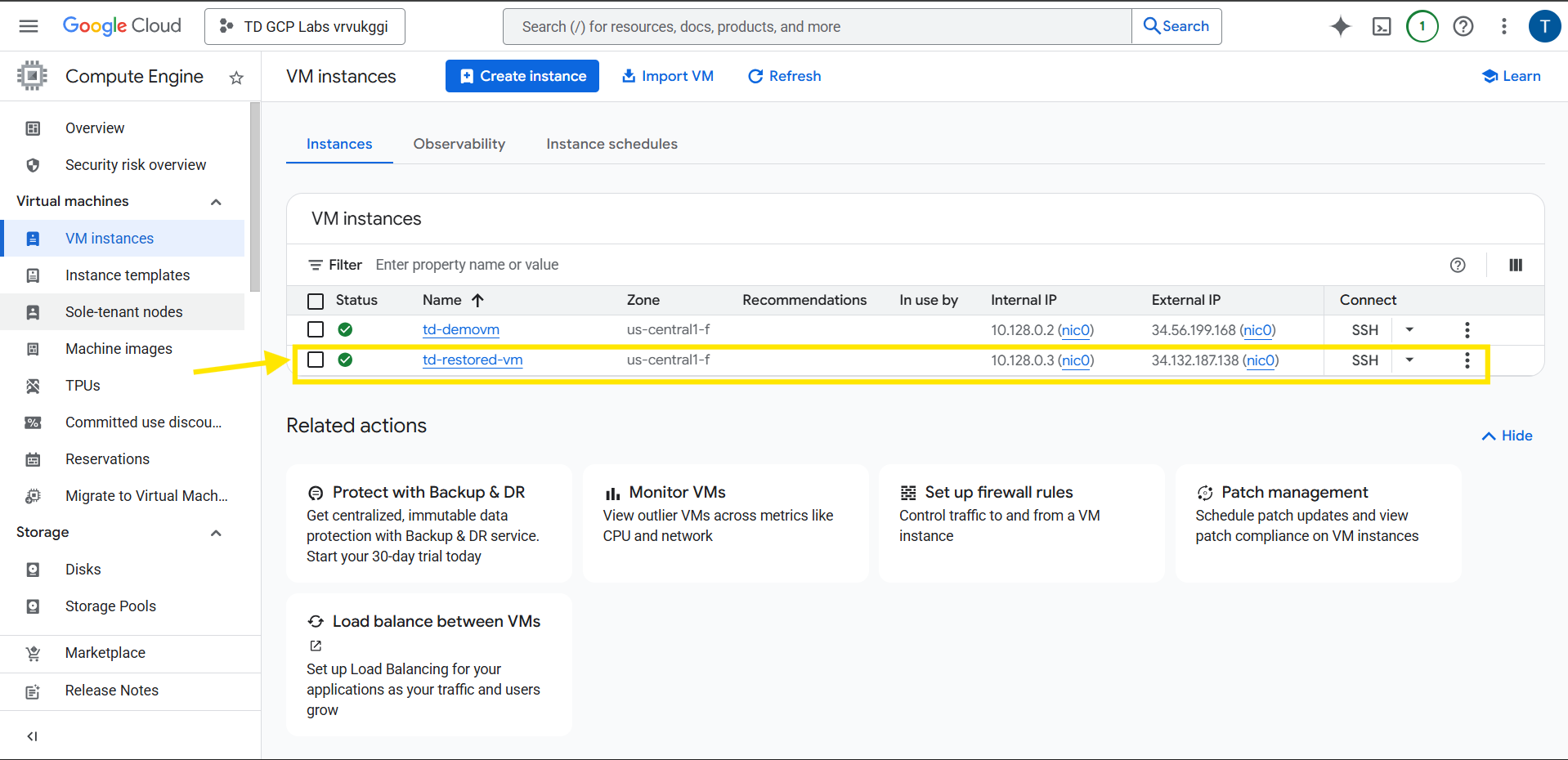
Task: Expand SSH options dropdown for td-demovm
Action: [x=1409, y=330]
